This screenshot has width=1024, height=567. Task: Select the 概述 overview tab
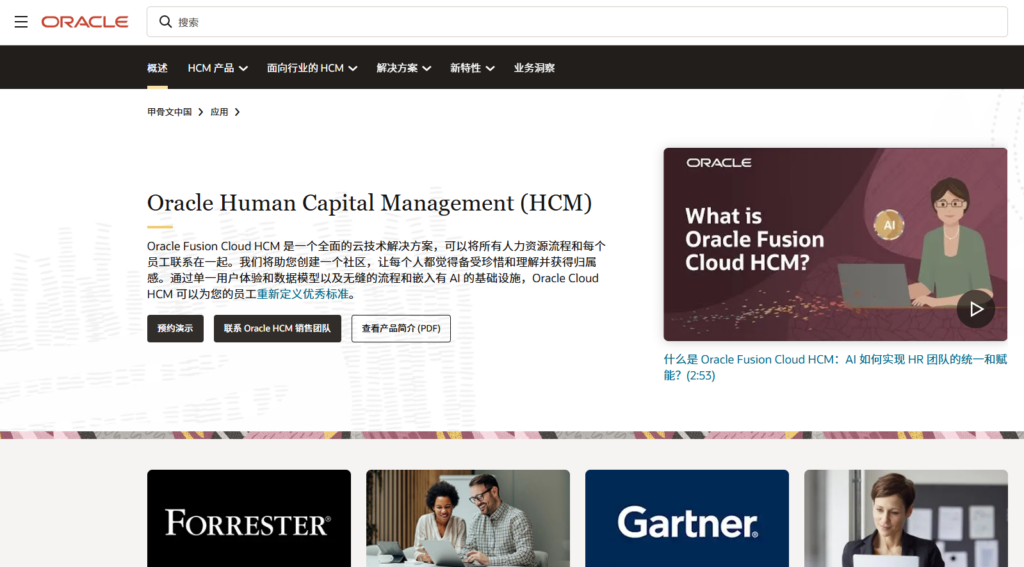tap(157, 68)
